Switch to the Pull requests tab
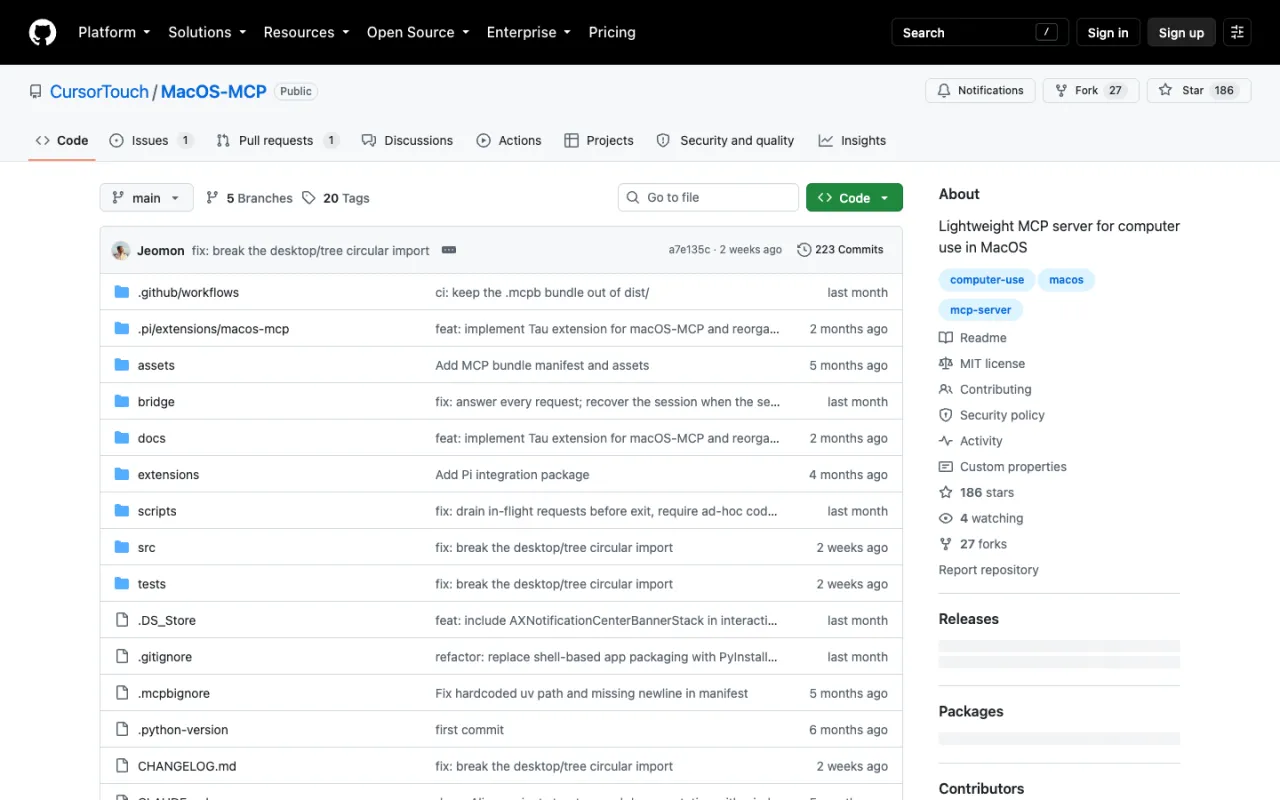This screenshot has height=800, width=1280. pyautogui.click(x=277, y=140)
